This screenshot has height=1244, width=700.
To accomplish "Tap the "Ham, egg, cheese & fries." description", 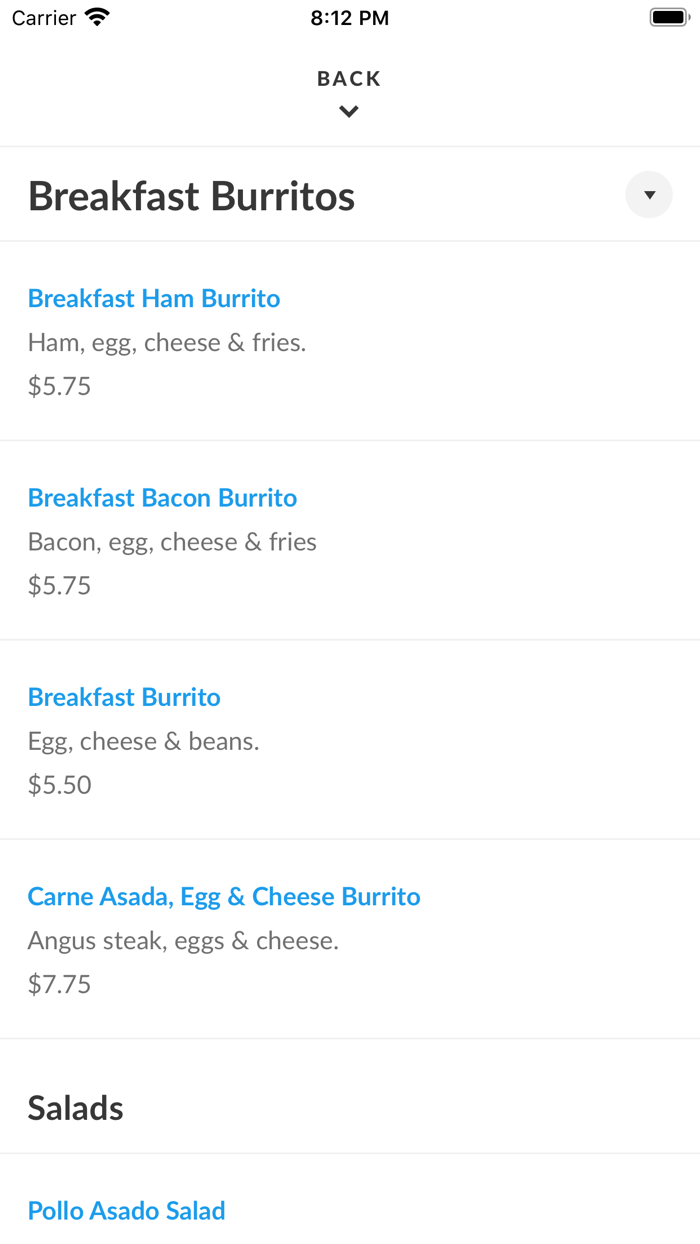I will [167, 343].
